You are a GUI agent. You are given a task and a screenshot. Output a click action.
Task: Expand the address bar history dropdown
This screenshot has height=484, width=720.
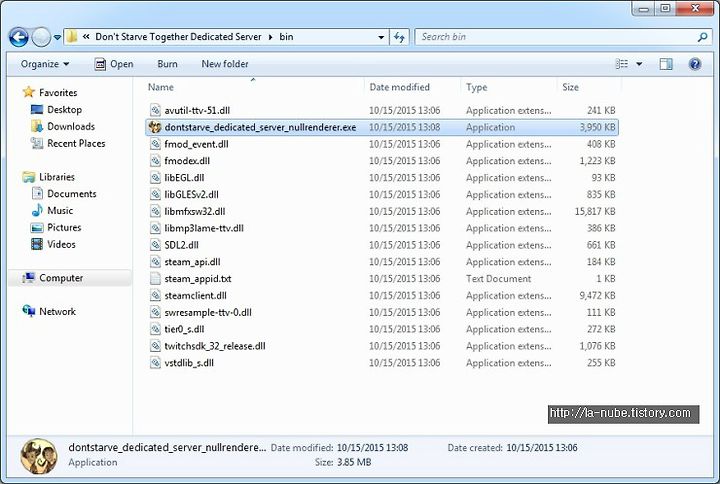(381, 37)
